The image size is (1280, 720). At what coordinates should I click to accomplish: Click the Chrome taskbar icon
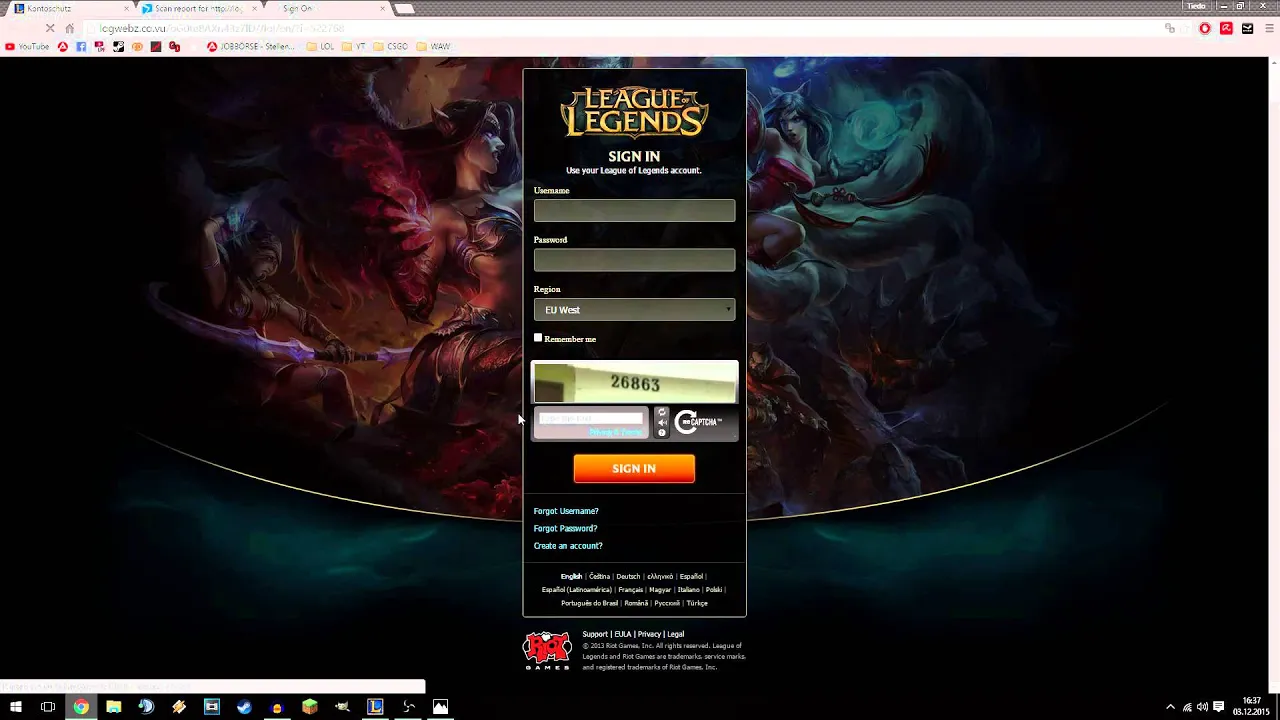coord(81,707)
